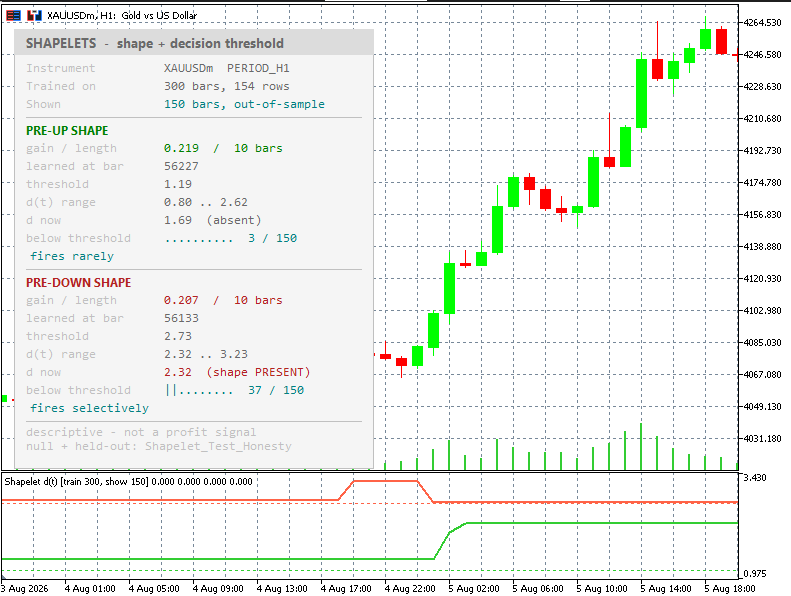Click the candlestick chart icon before XAUUSDm
791x596 pixels.
tap(34, 16)
